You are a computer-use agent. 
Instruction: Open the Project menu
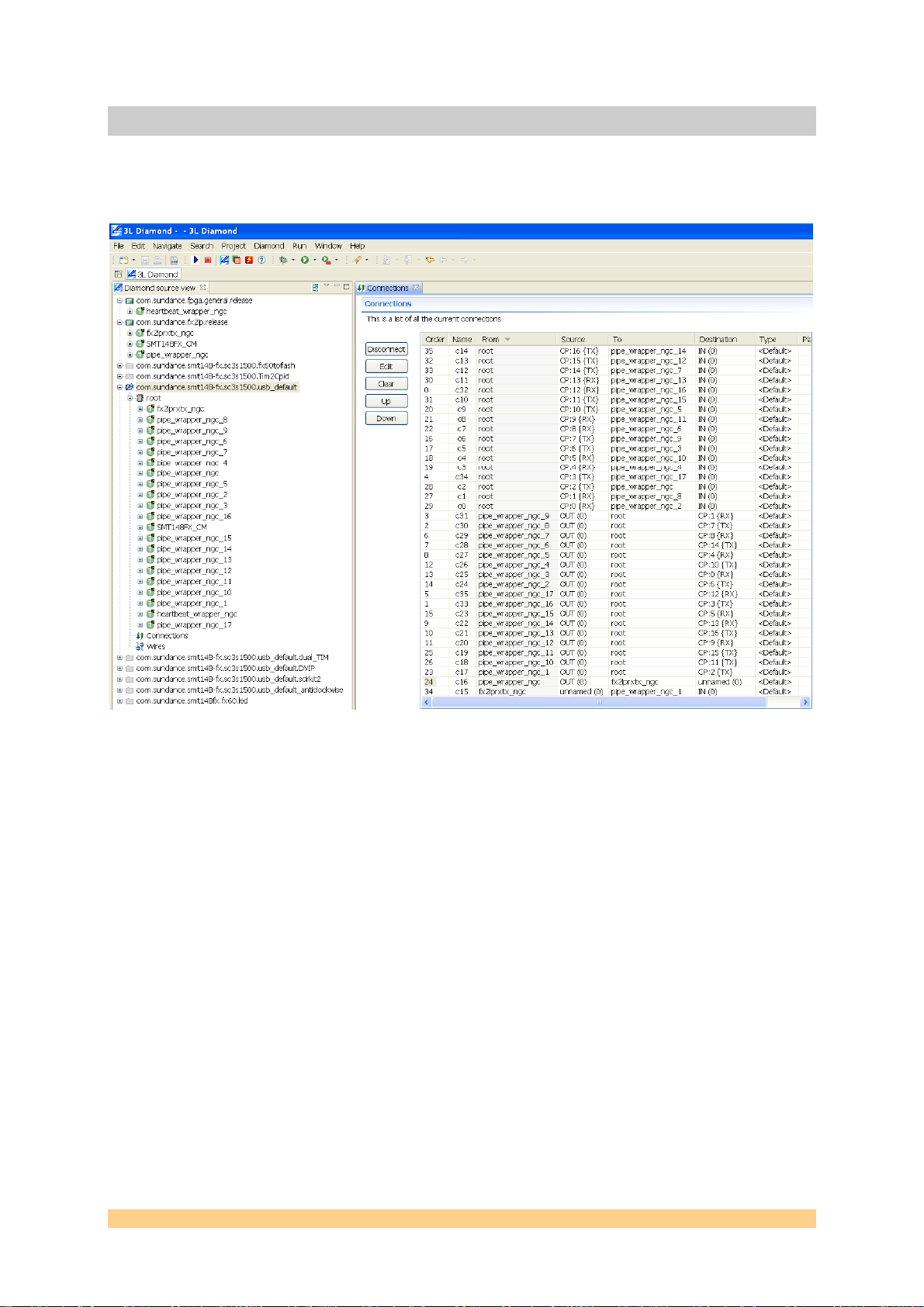click(233, 246)
